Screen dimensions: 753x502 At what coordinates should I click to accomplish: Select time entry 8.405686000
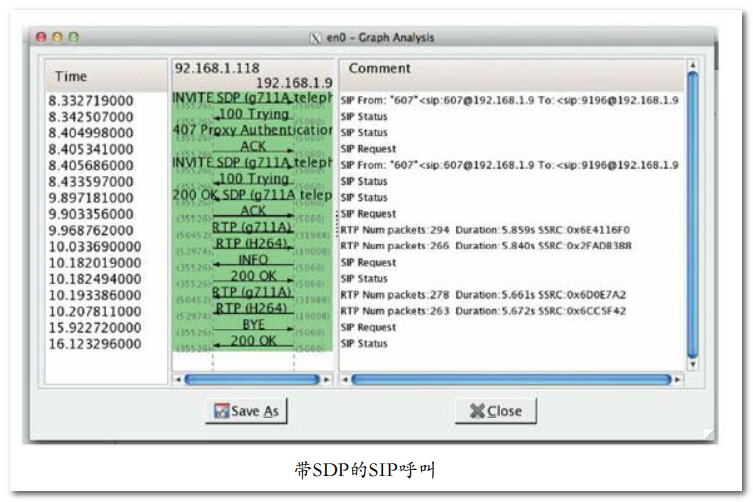91,166
